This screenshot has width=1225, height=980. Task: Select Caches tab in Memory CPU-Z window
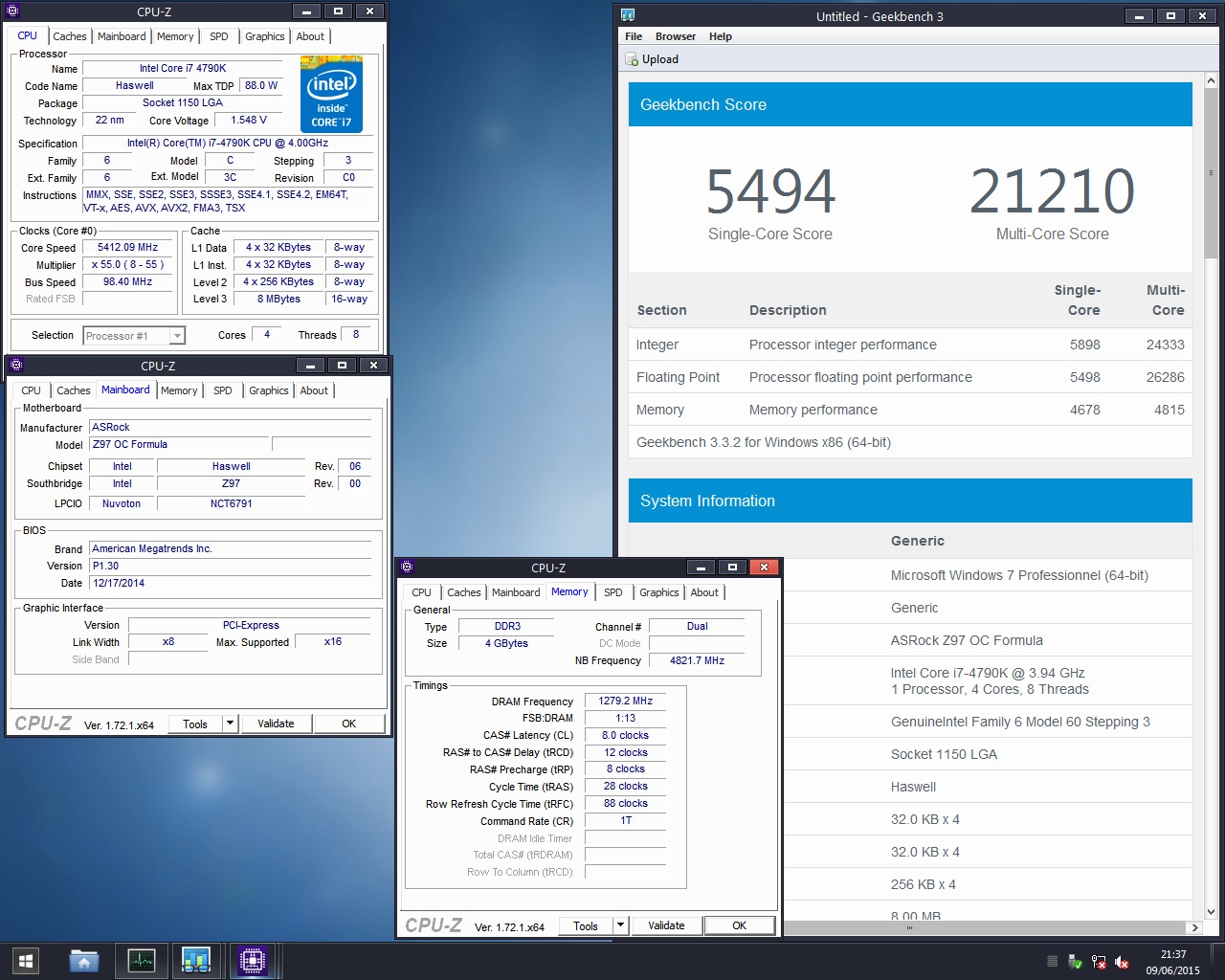point(464,592)
